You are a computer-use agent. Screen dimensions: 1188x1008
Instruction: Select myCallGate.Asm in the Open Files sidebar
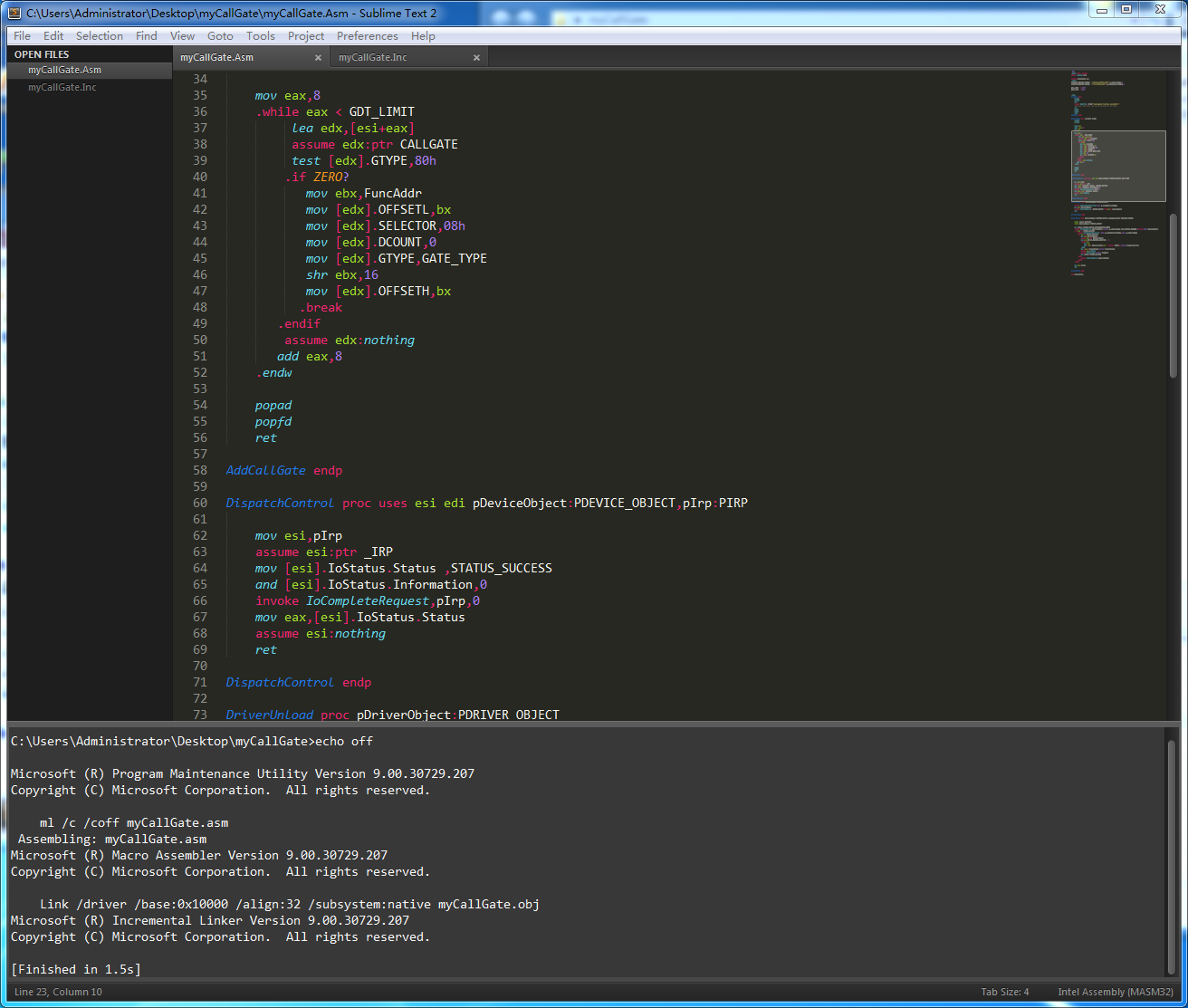[x=89, y=70]
